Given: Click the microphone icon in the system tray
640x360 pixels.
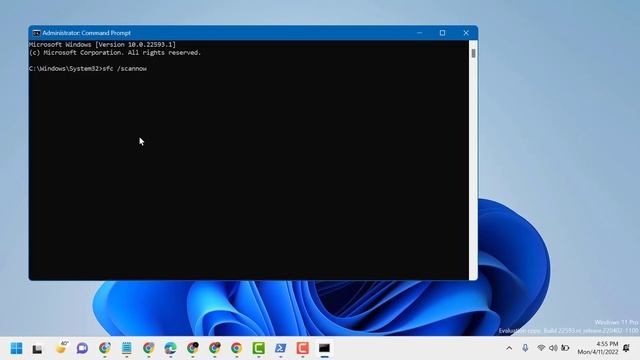Looking at the screenshot, I should click(x=525, y=348).
